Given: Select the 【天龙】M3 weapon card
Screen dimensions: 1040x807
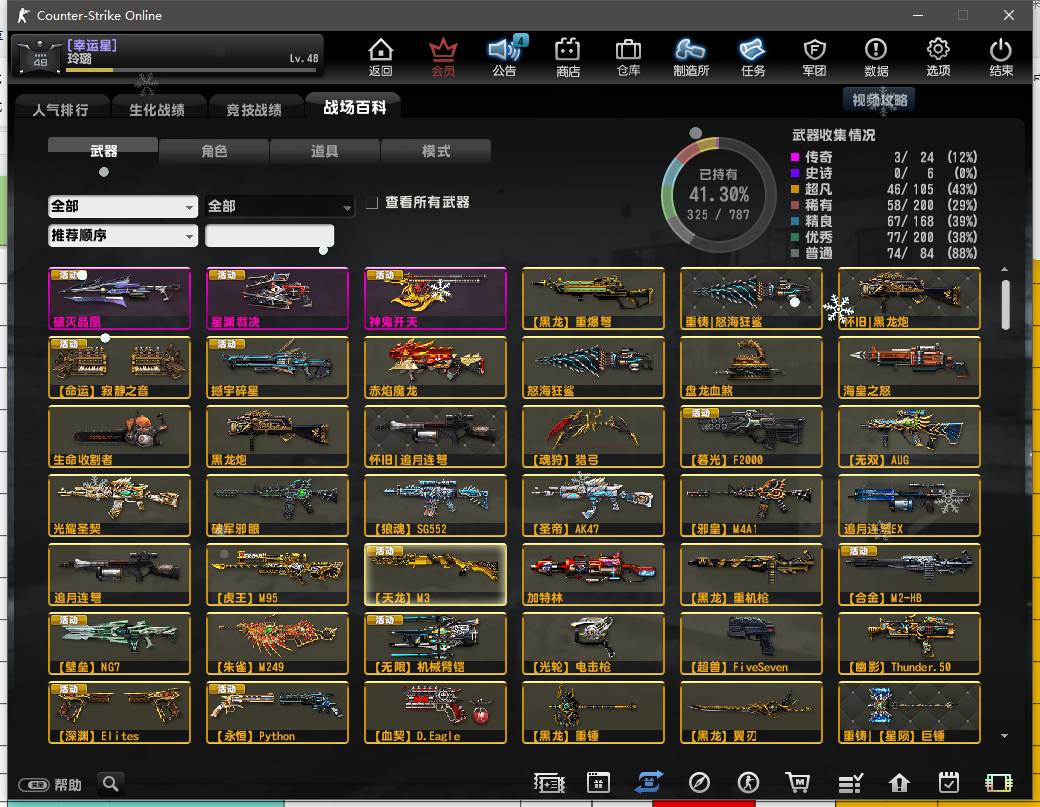Looking at the screenshot, I should tap(435, 574).
